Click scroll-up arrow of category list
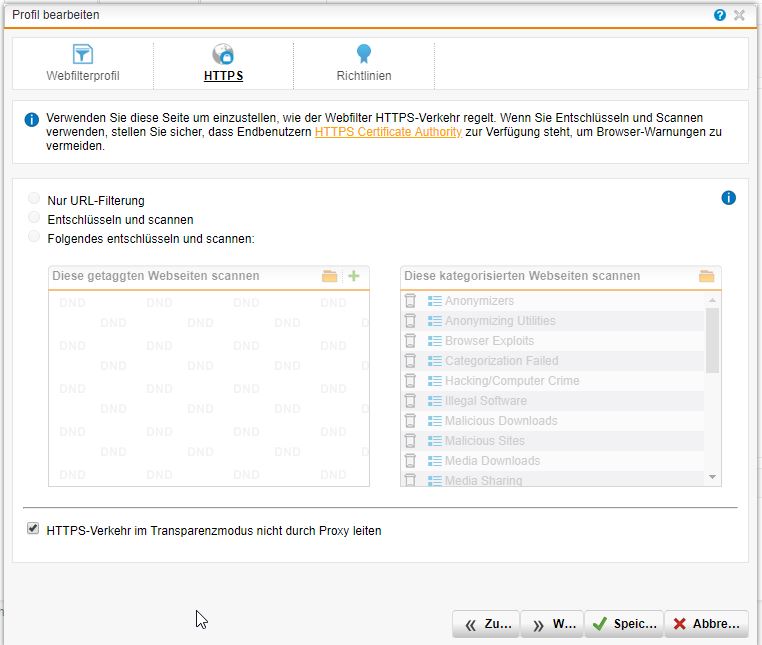The width and height of the screenshot is (762, 645). (x=712, y=300)
